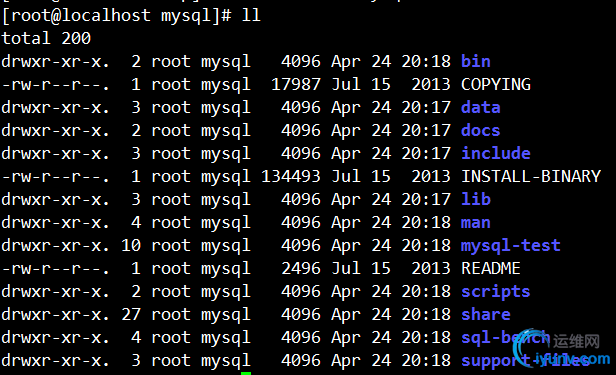The height and width of the screenshot is (375, 616).
Task: Click the lib directory name
Action: 476,199
